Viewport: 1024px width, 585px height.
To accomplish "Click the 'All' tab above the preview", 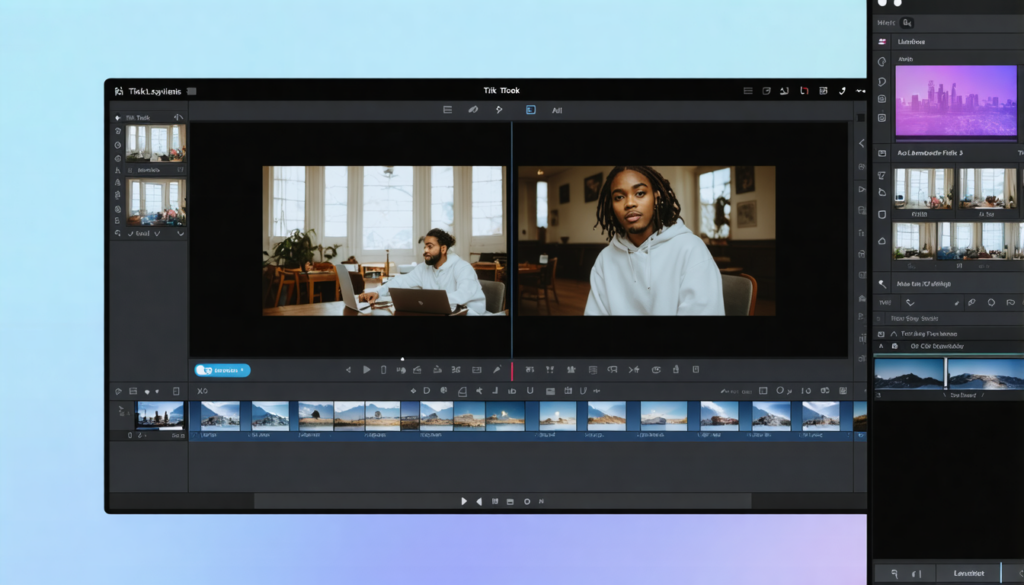I will (557, 110).
